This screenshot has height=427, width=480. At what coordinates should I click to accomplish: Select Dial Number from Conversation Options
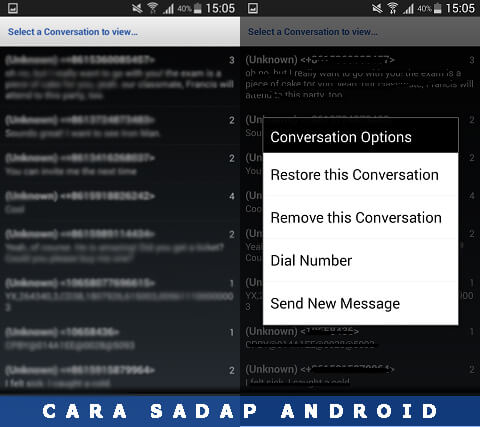(x=360, y=260)
